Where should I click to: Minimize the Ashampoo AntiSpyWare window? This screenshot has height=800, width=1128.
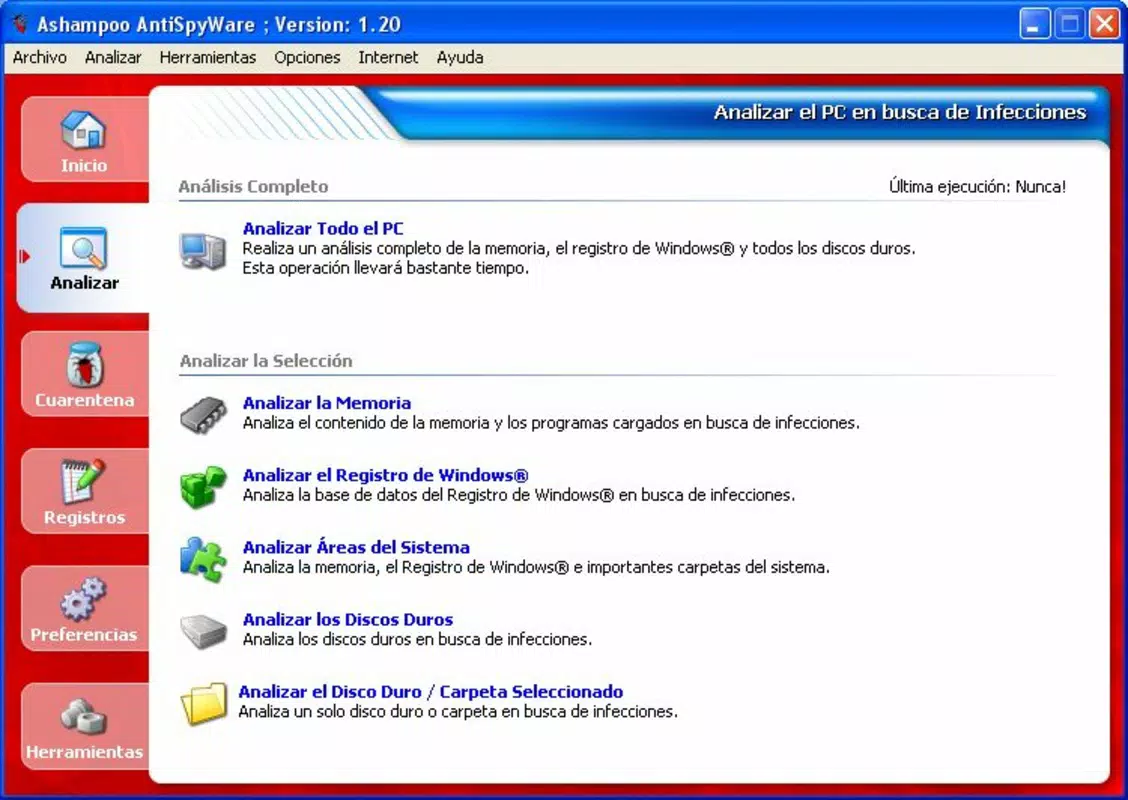click(x=1034, y=24)
